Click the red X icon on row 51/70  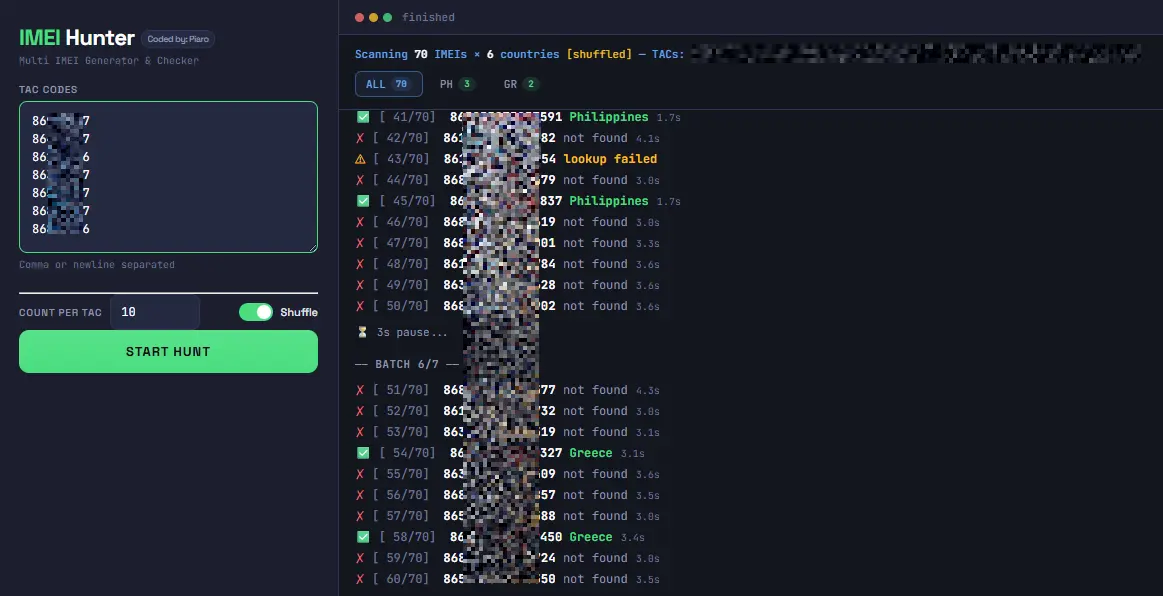click(x=360, y=390)
